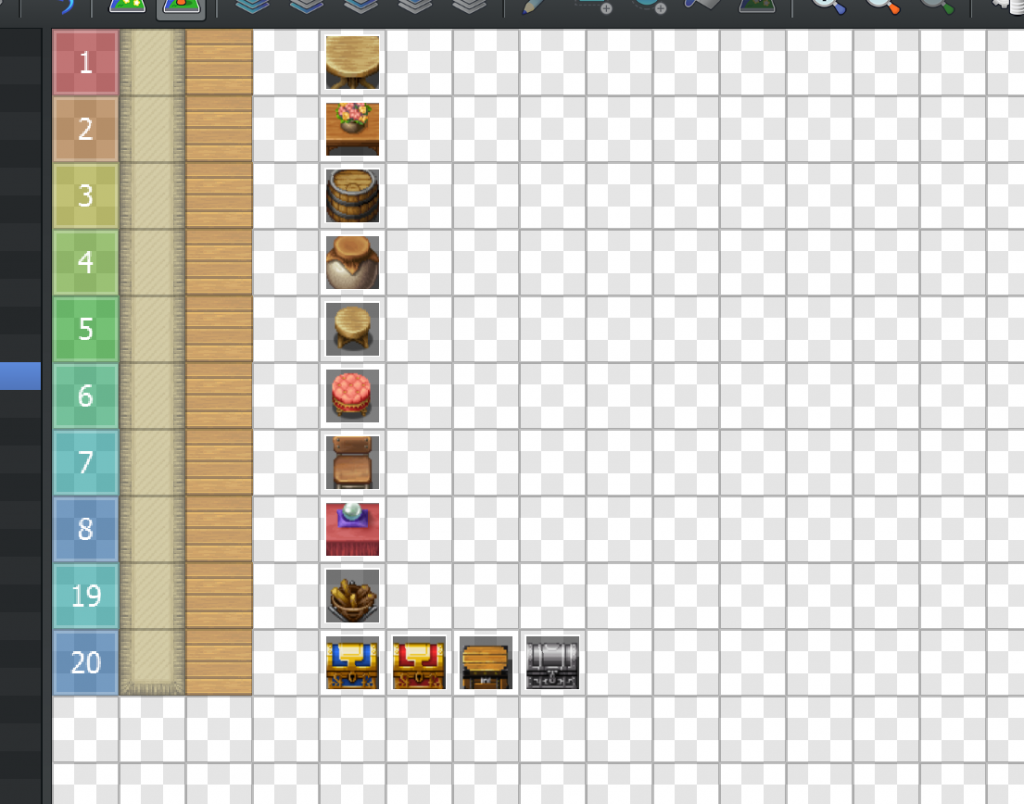
Task: Pick the flower pot table tile
Action: (x=352, y=129)
